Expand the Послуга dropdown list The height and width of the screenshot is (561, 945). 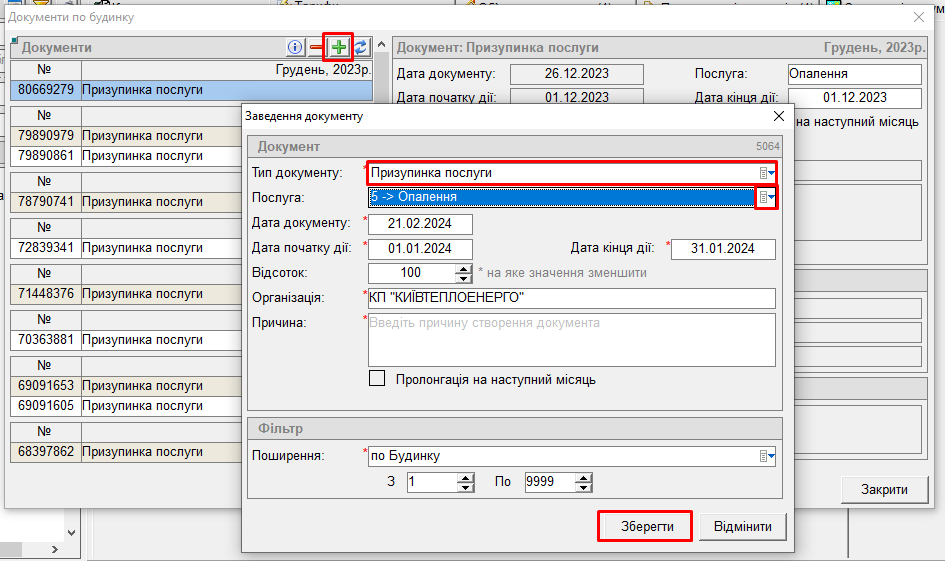click(x=766, y=198)
